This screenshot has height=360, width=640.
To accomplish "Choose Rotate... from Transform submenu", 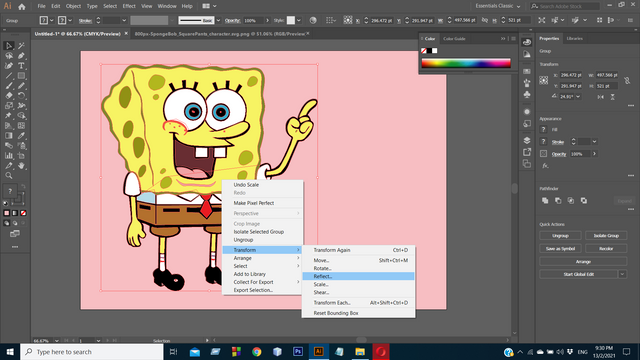I will click(x=358, y=268).
